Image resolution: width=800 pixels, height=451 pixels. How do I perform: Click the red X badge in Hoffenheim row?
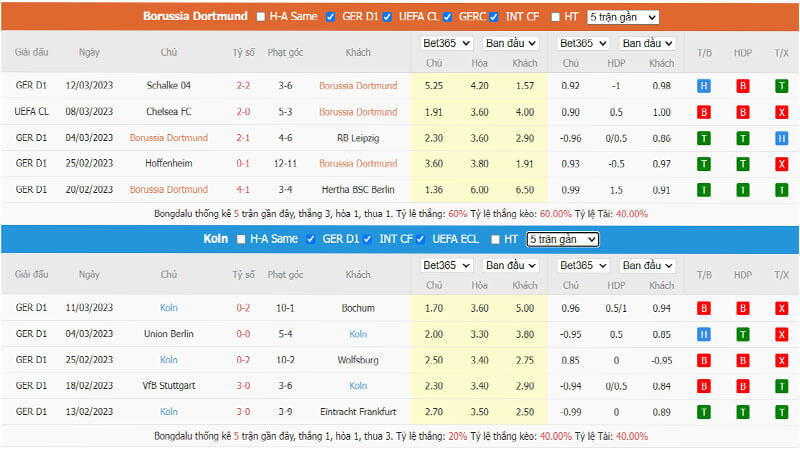click(x=781, y=164)
